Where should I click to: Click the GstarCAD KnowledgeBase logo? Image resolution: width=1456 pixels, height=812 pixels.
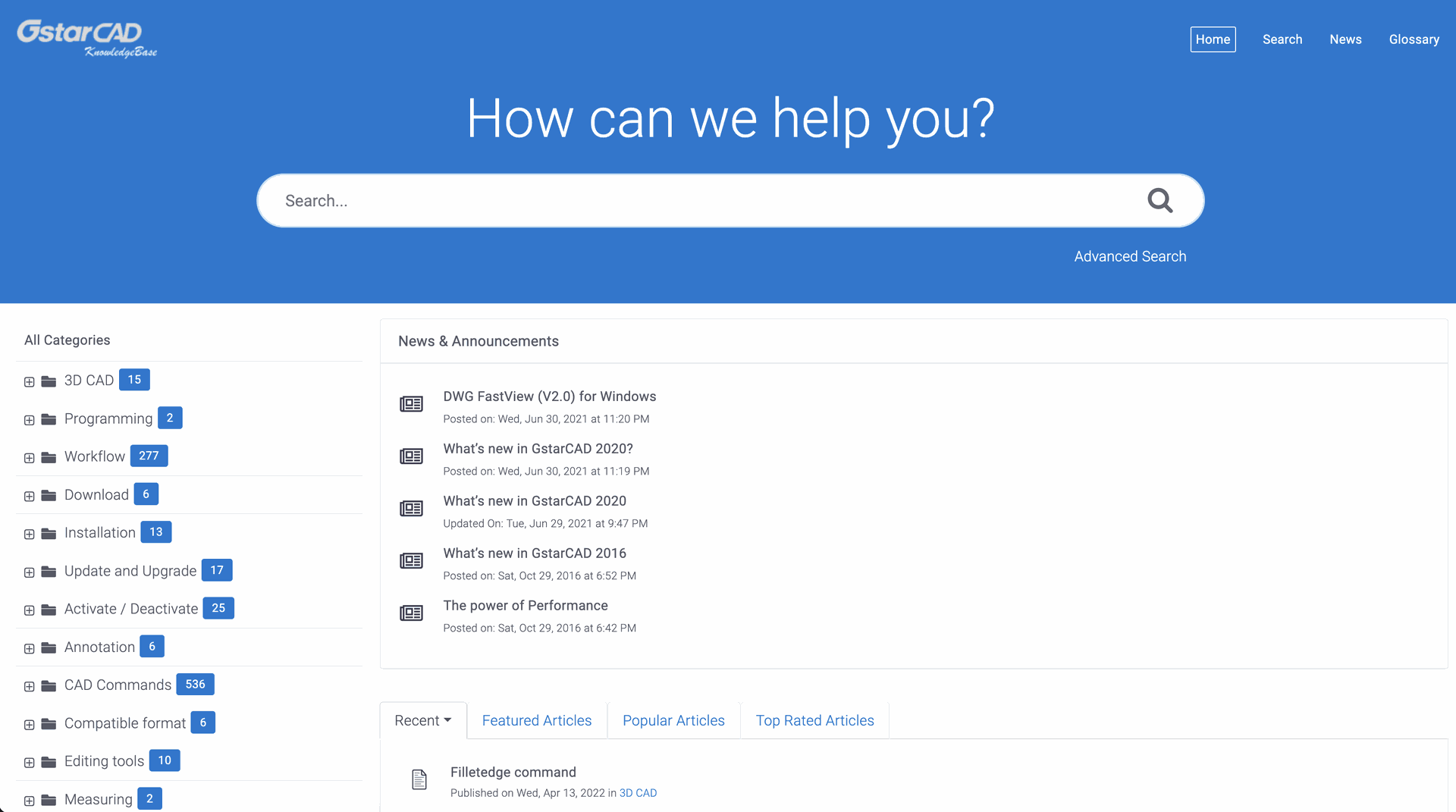pos(87,39)
